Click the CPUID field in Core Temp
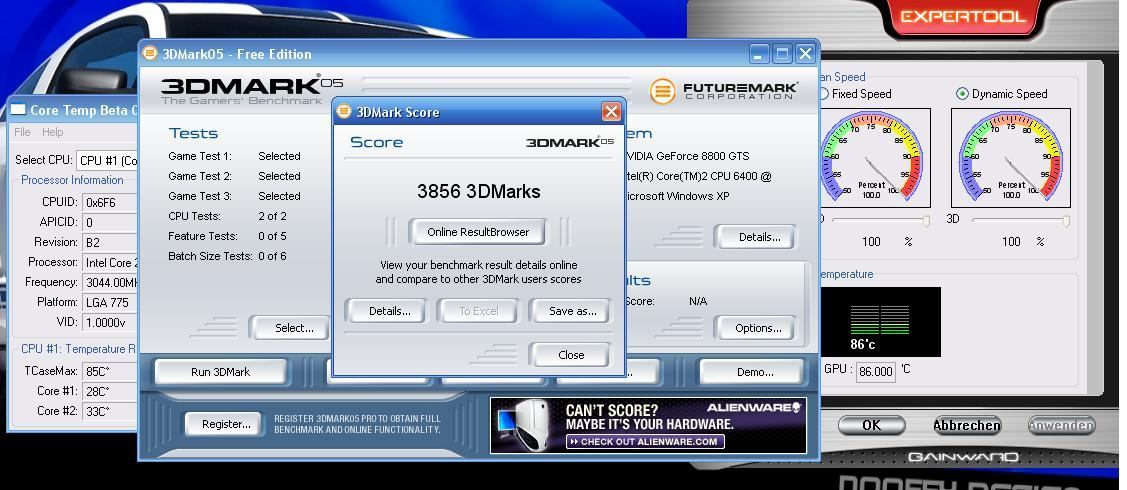Image resolution: width=1127 pixels, height=490 pixels. [x=110, y=202]
